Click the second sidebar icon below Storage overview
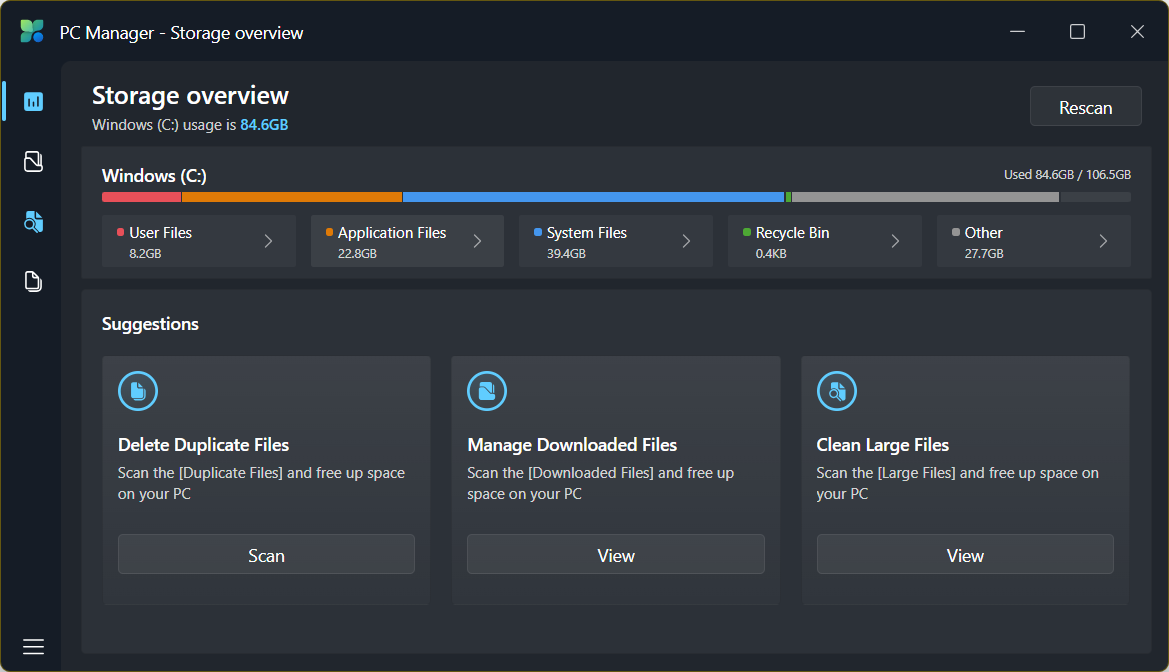Screen dimensions: 1169x672 click(x=33, y=161)
